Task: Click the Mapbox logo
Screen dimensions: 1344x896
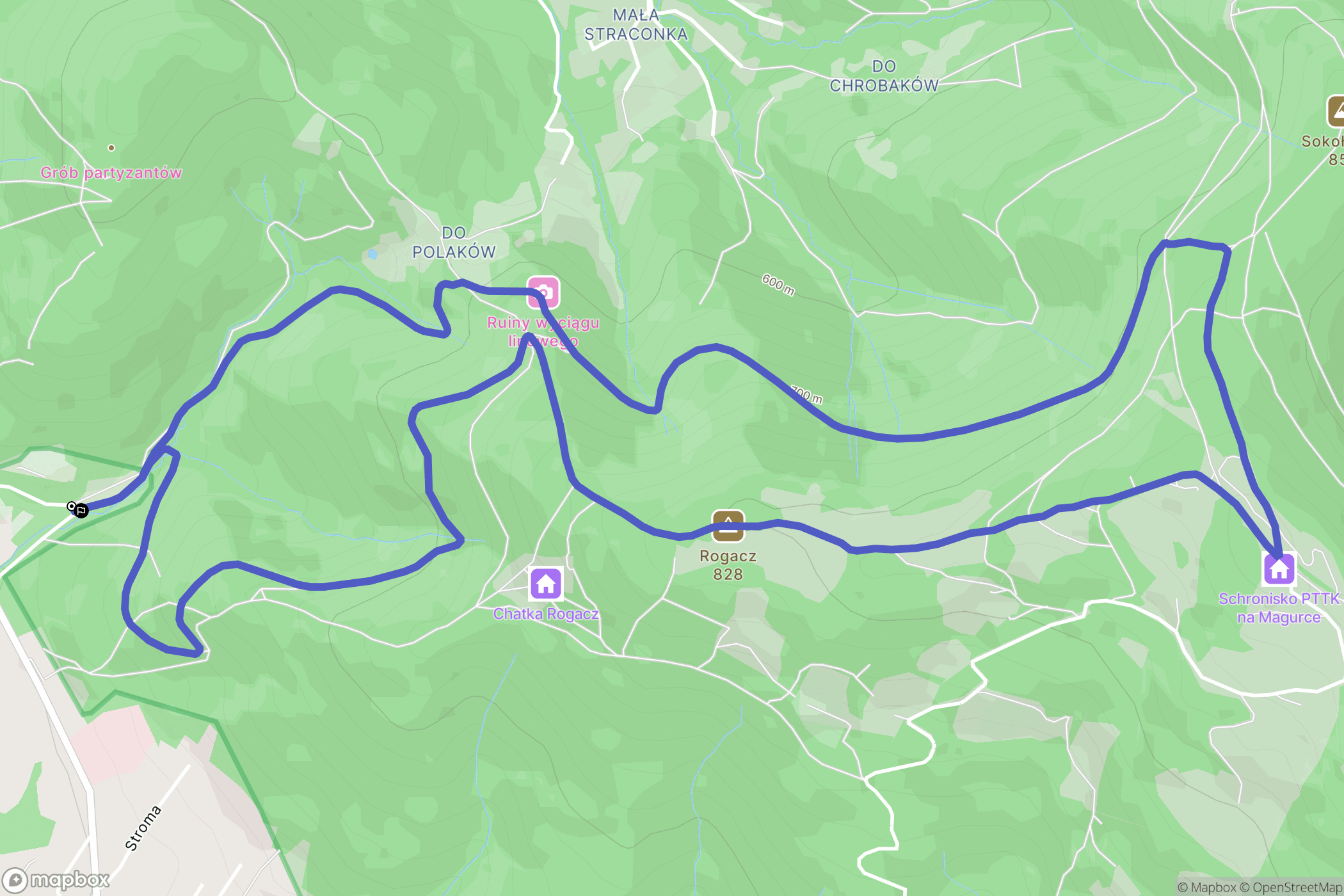Action: [x=56, y=880]
